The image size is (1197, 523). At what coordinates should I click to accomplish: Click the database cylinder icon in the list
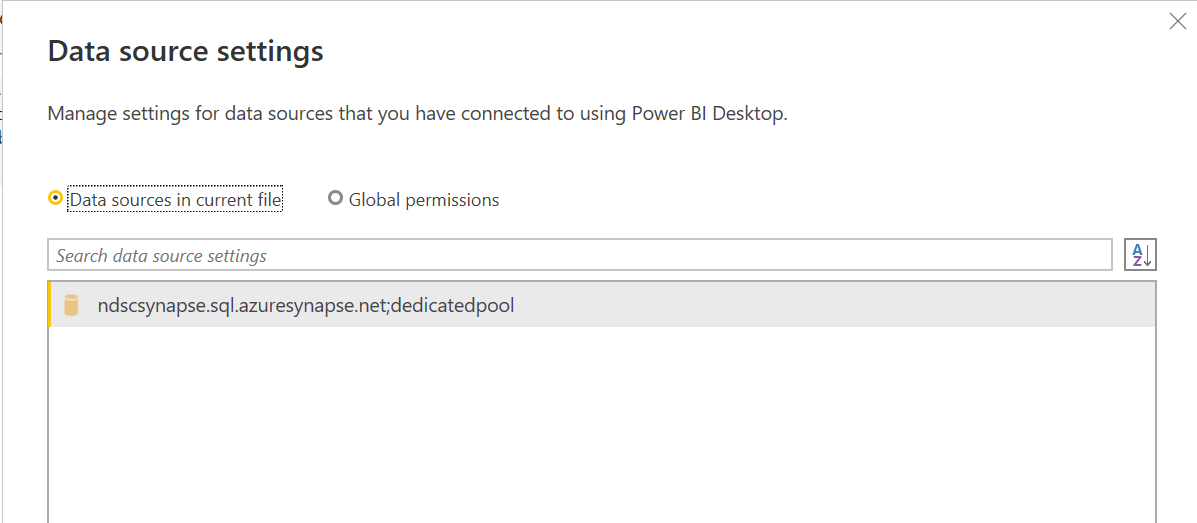71,305
